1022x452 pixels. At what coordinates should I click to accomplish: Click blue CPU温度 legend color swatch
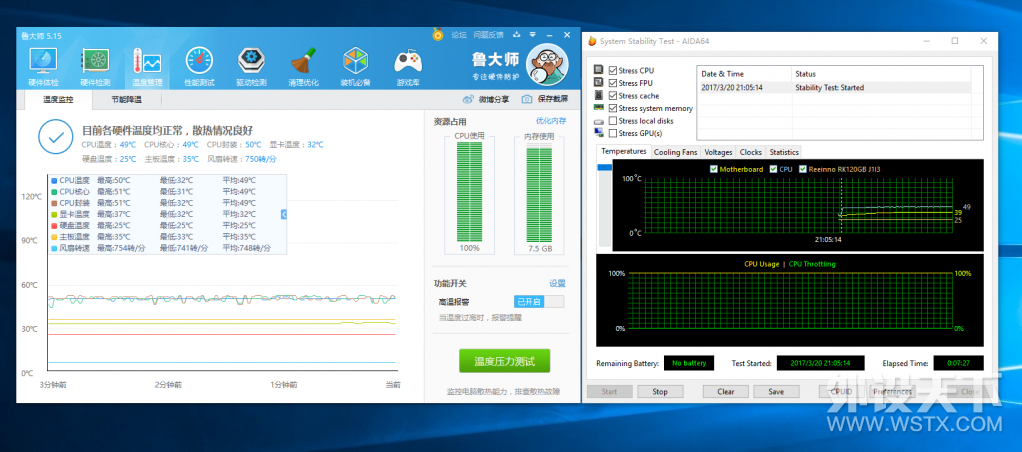coord(54,180)
